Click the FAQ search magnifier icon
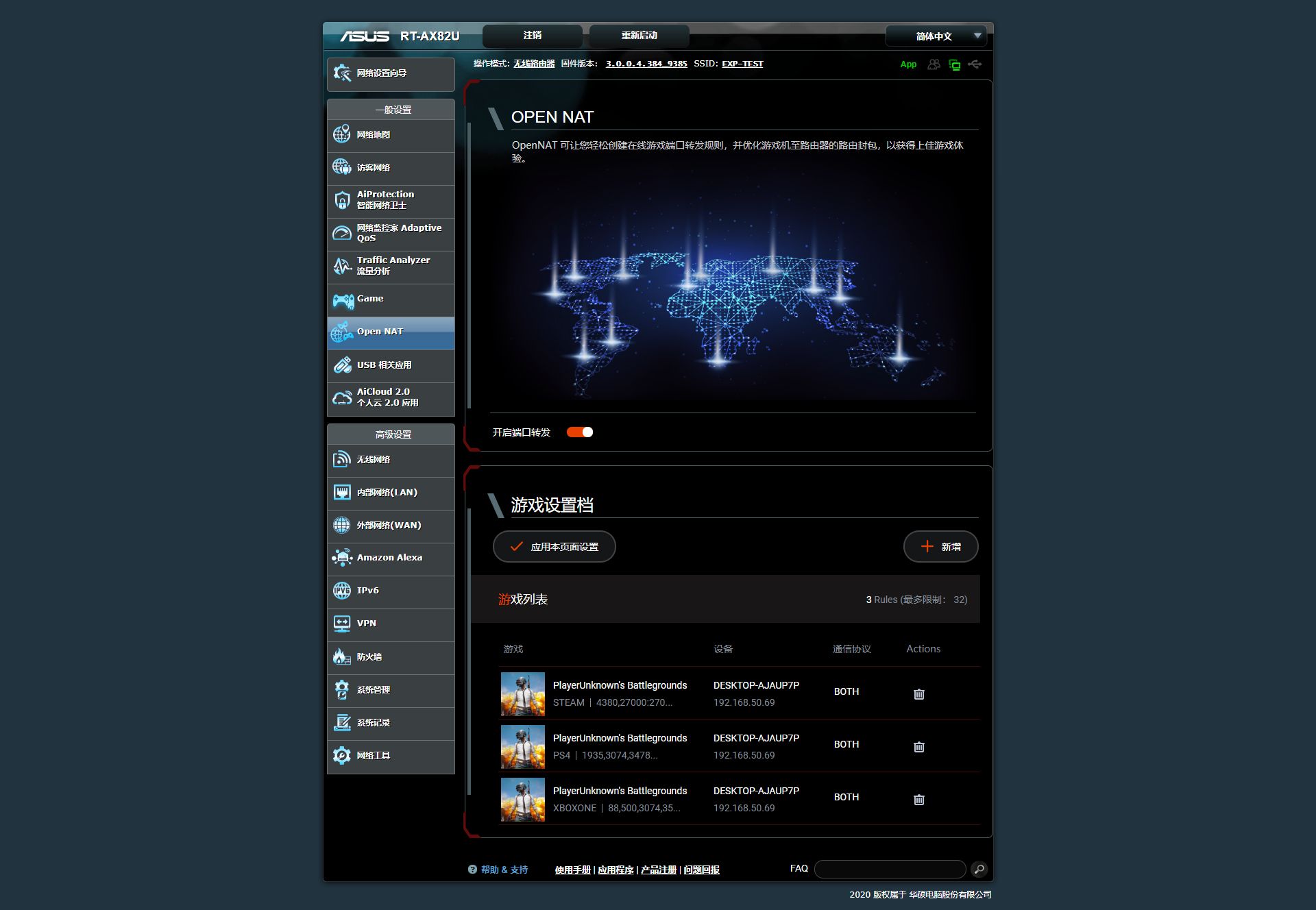The height and width of the screenshot is (910, 1316). pos(979,870)
